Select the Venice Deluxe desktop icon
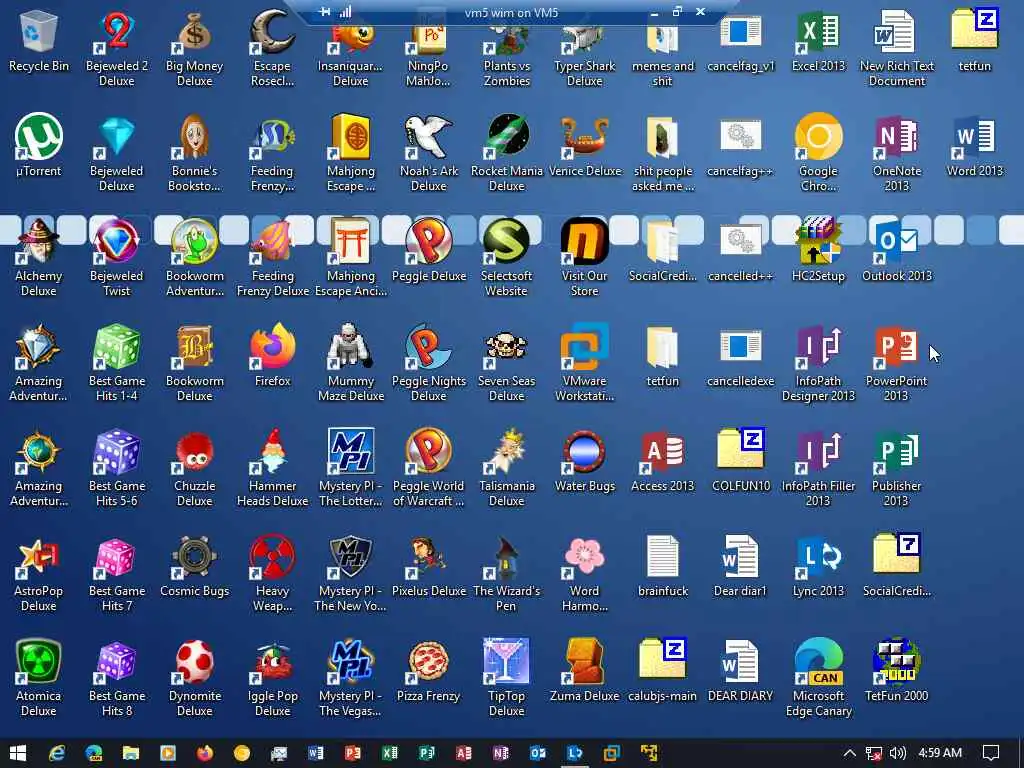Image resolution: width=1024 pixels, height=768 pixels. click(584, 146)
